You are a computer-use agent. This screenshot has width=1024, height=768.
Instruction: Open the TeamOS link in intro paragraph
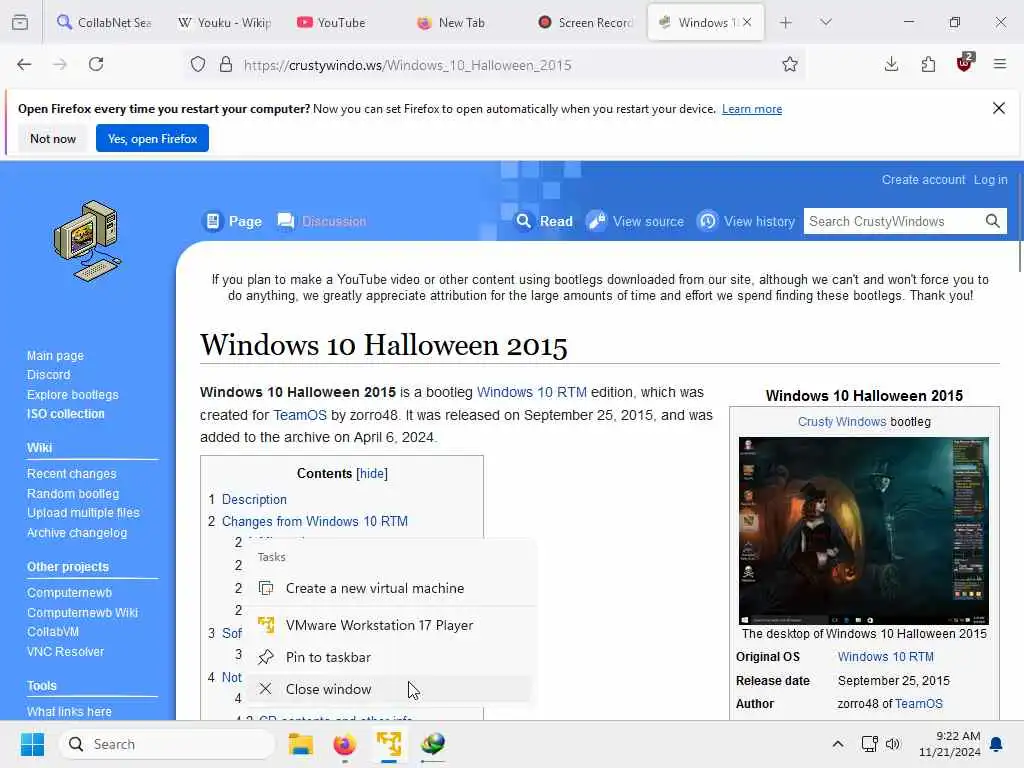click(300, 415)
